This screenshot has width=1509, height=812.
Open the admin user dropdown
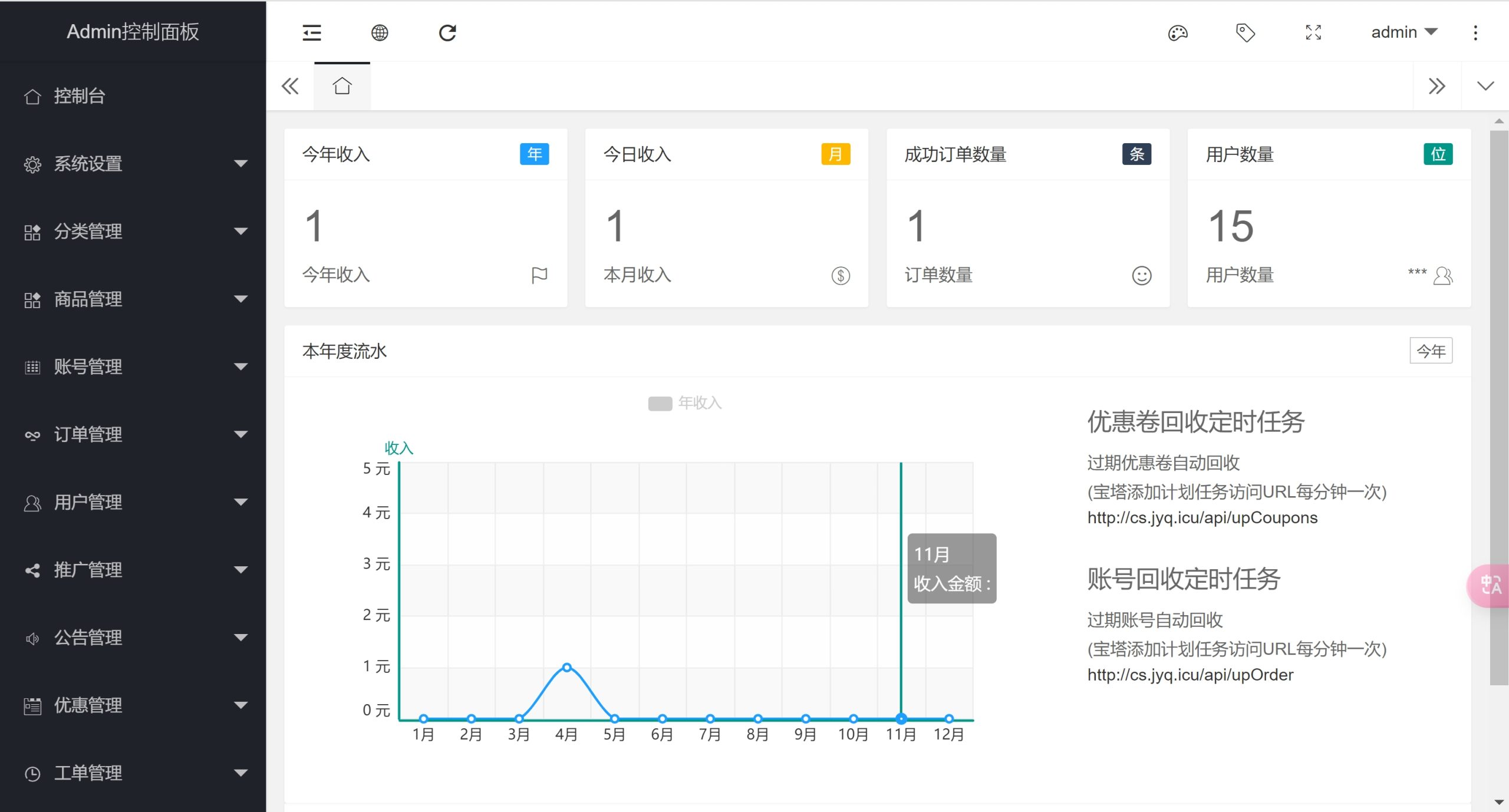click(x=1404, y=32)
